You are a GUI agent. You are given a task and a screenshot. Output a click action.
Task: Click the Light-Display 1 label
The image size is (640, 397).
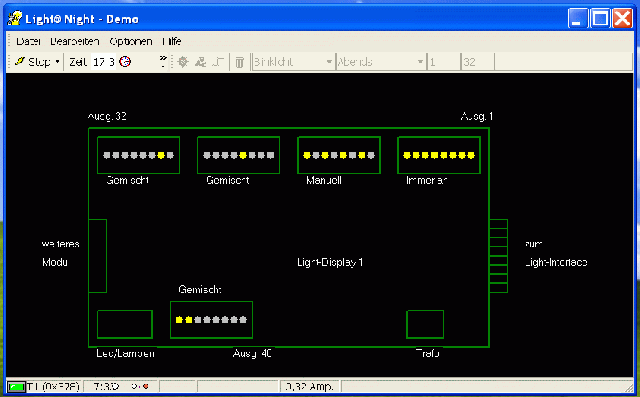[330, 262]
